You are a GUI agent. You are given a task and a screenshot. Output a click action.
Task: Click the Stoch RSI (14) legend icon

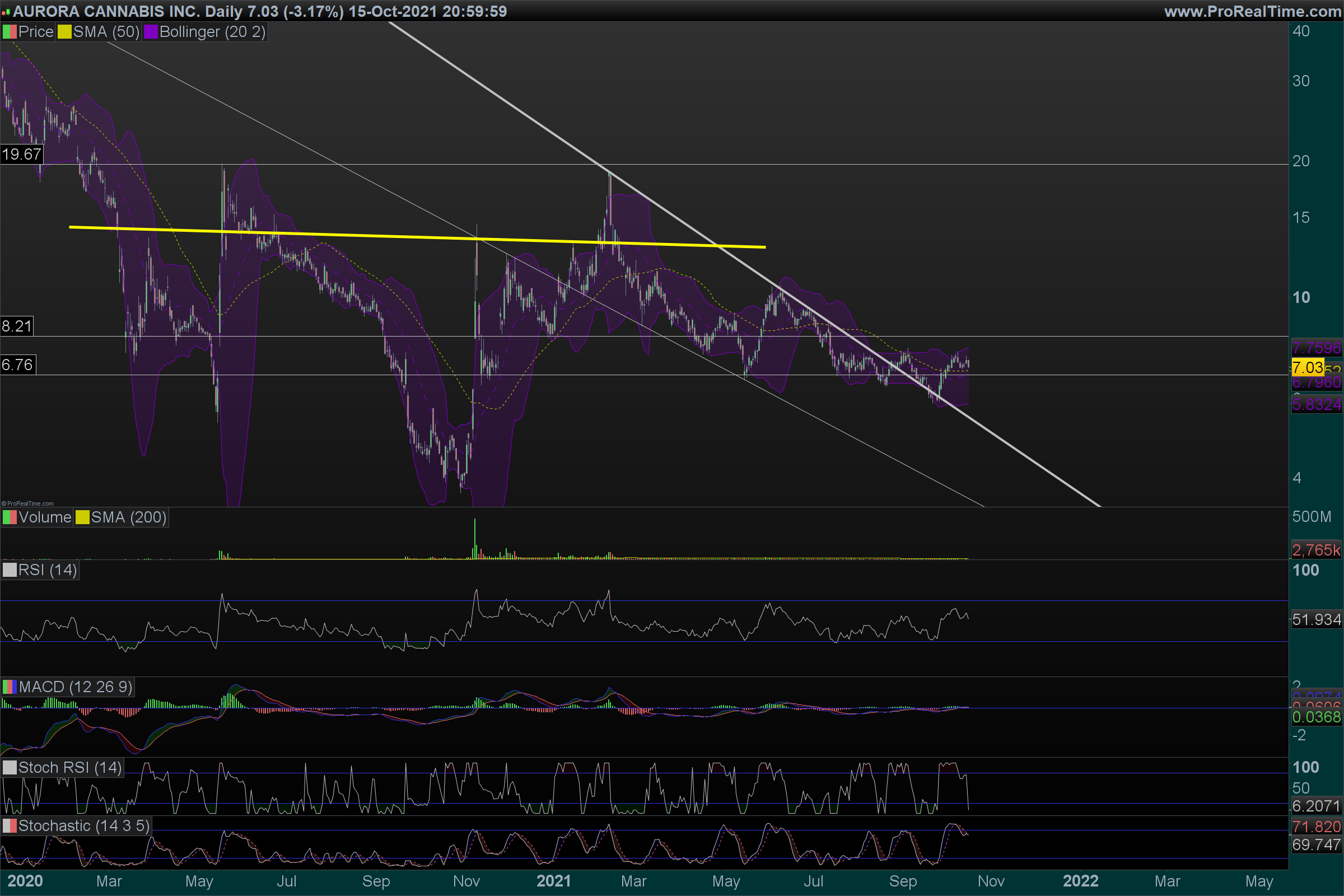tap(9, 767)
